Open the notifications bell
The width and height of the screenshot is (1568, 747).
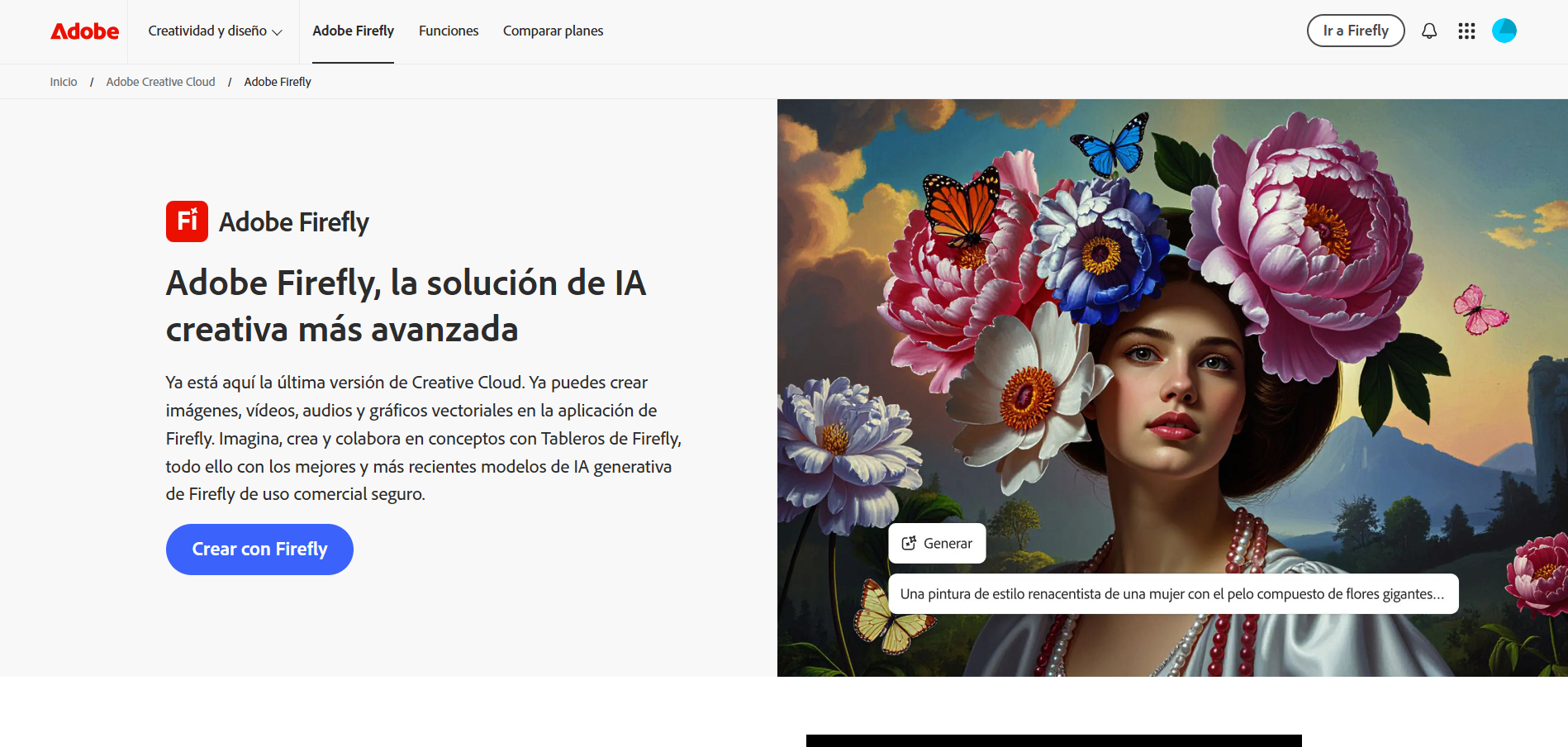point(1428,31)
